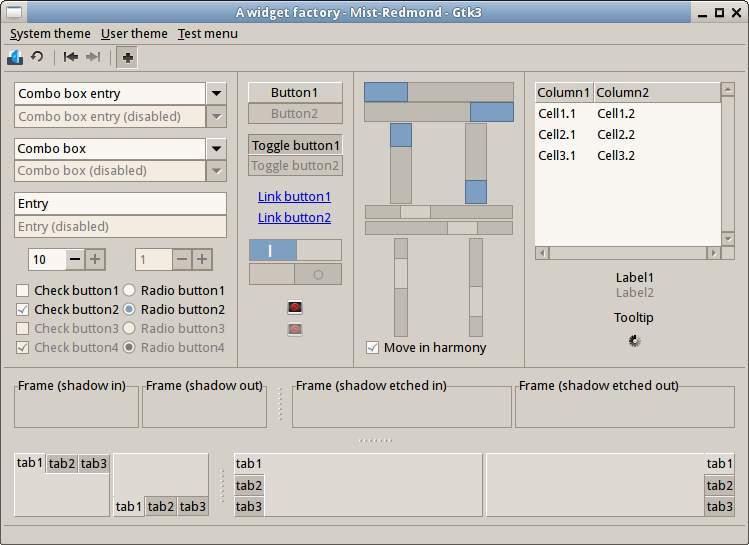Click the Column1 header
749x545 pixels.
(x=564, y=92)
